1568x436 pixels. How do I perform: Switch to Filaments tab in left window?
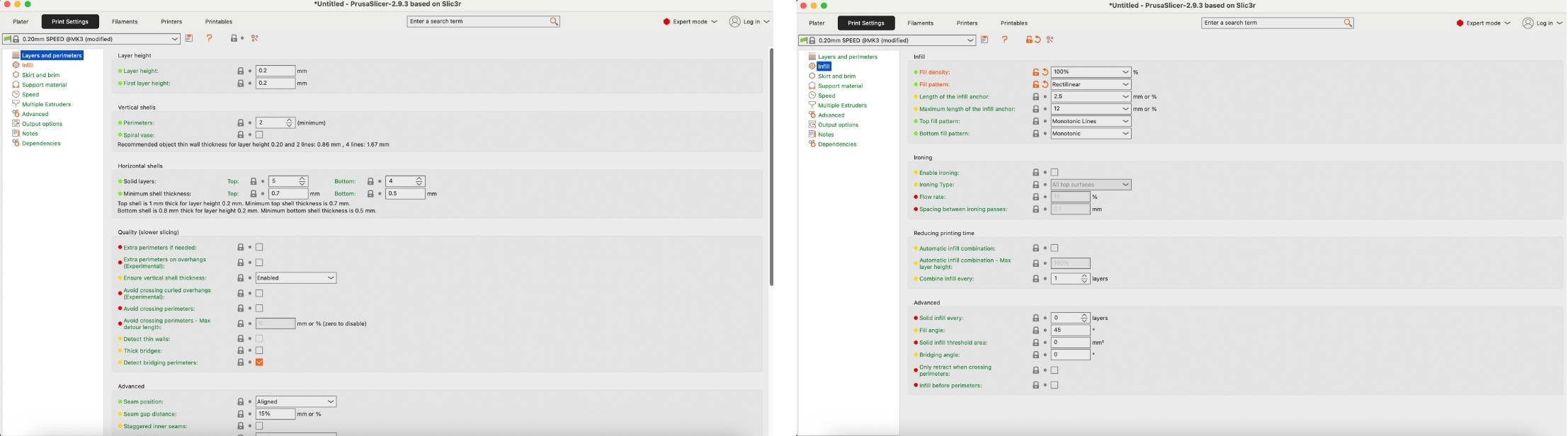125,22
